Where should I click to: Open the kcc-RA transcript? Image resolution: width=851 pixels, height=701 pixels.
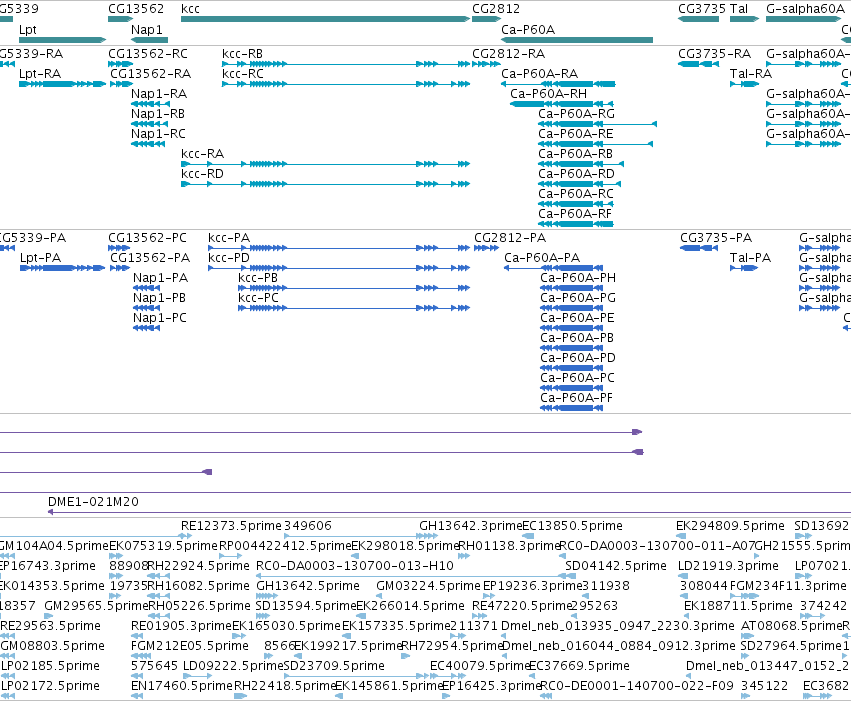325,164
